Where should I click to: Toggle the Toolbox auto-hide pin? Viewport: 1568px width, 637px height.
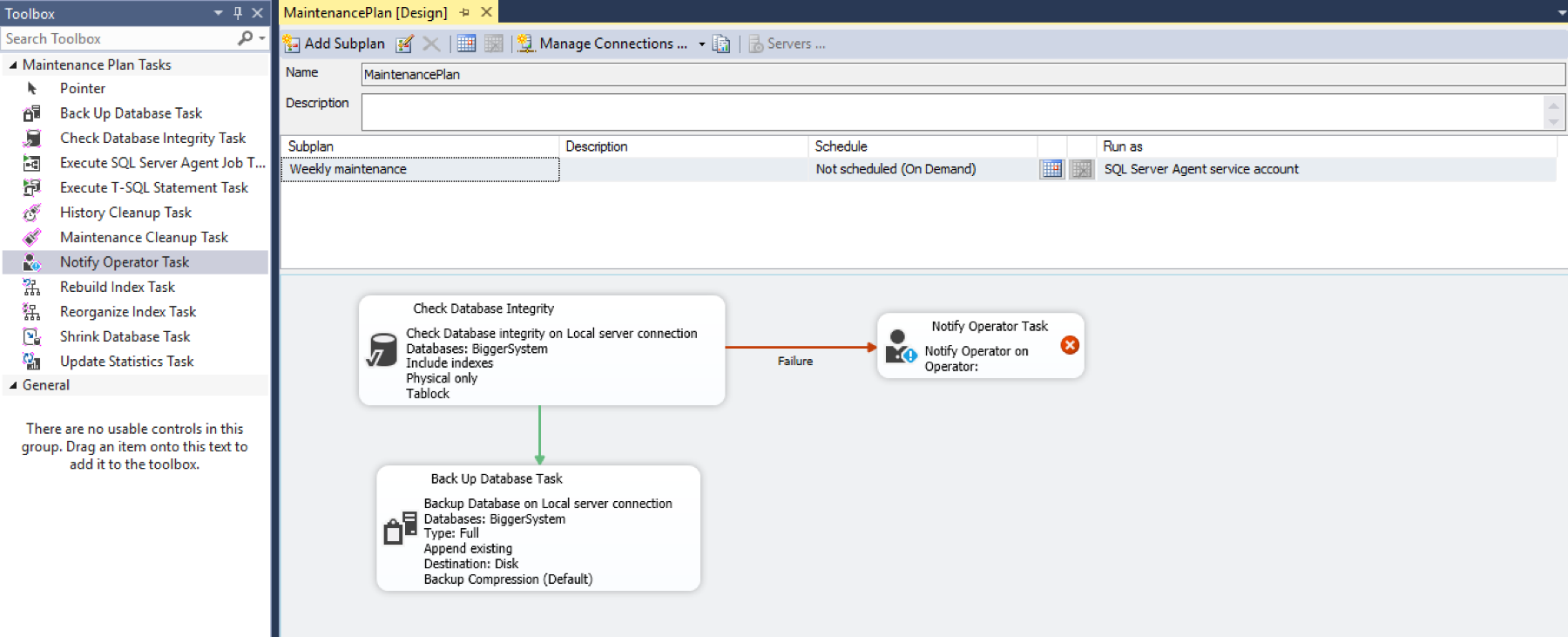(x=238, y=13)
